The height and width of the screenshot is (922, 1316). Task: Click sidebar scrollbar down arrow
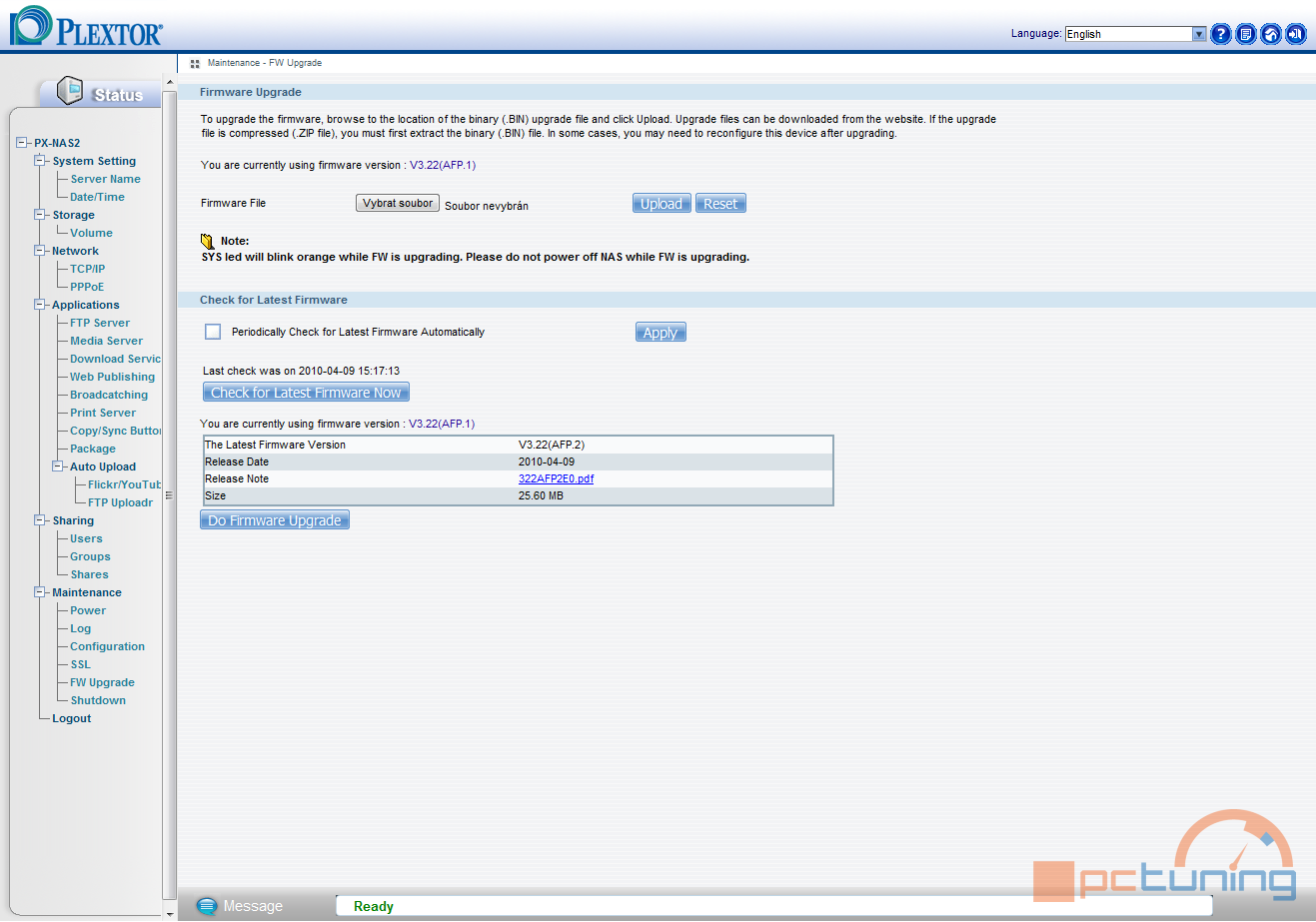tap(170, 914)
